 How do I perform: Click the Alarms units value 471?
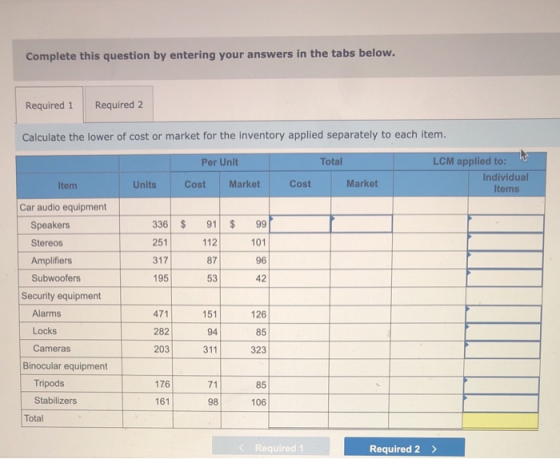(161, 314)
